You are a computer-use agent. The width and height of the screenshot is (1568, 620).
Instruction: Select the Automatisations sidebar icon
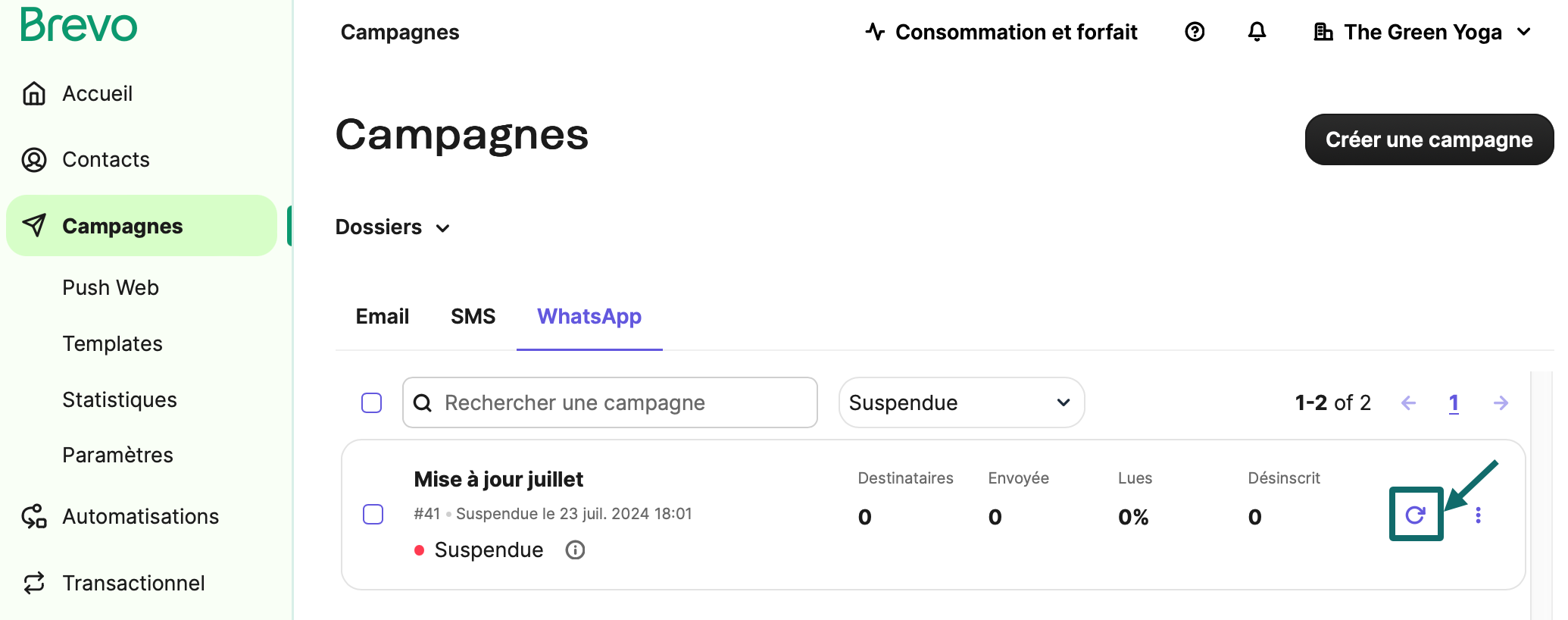[33, 516]
